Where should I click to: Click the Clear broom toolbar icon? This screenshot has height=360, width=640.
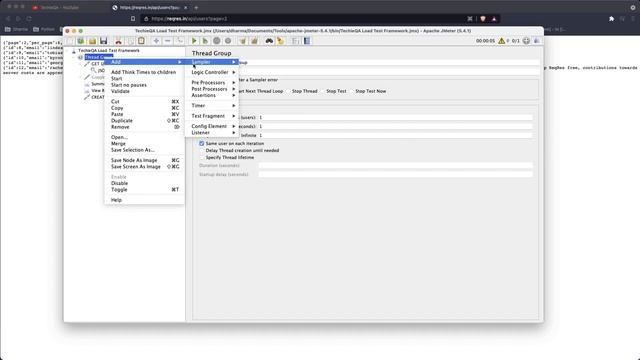tap(243, 41)
